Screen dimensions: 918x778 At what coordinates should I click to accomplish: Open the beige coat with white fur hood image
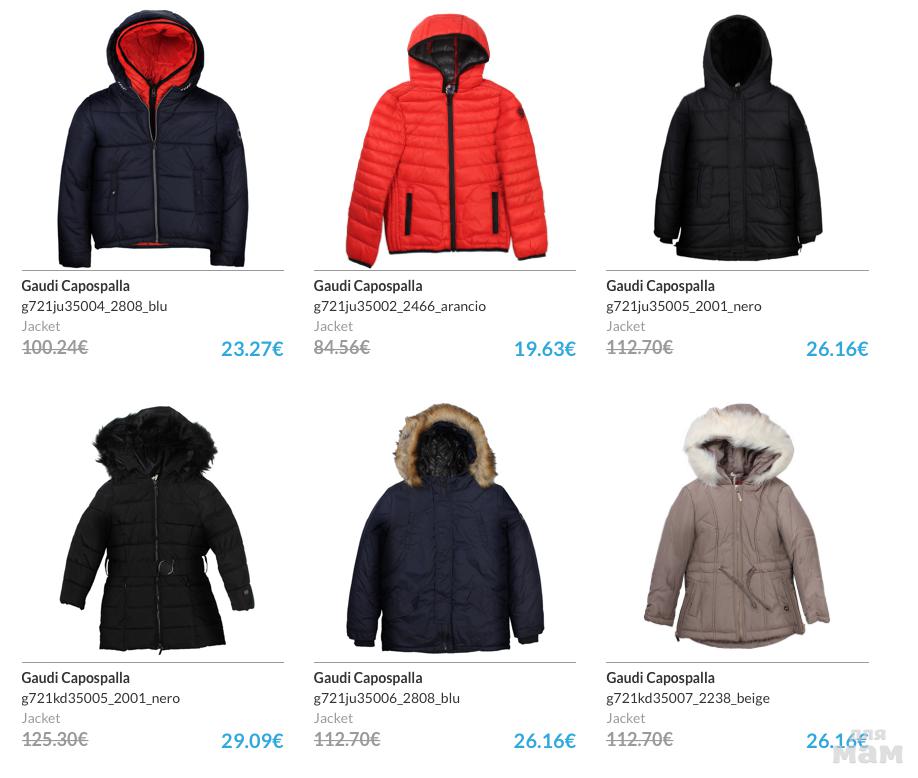737,525
